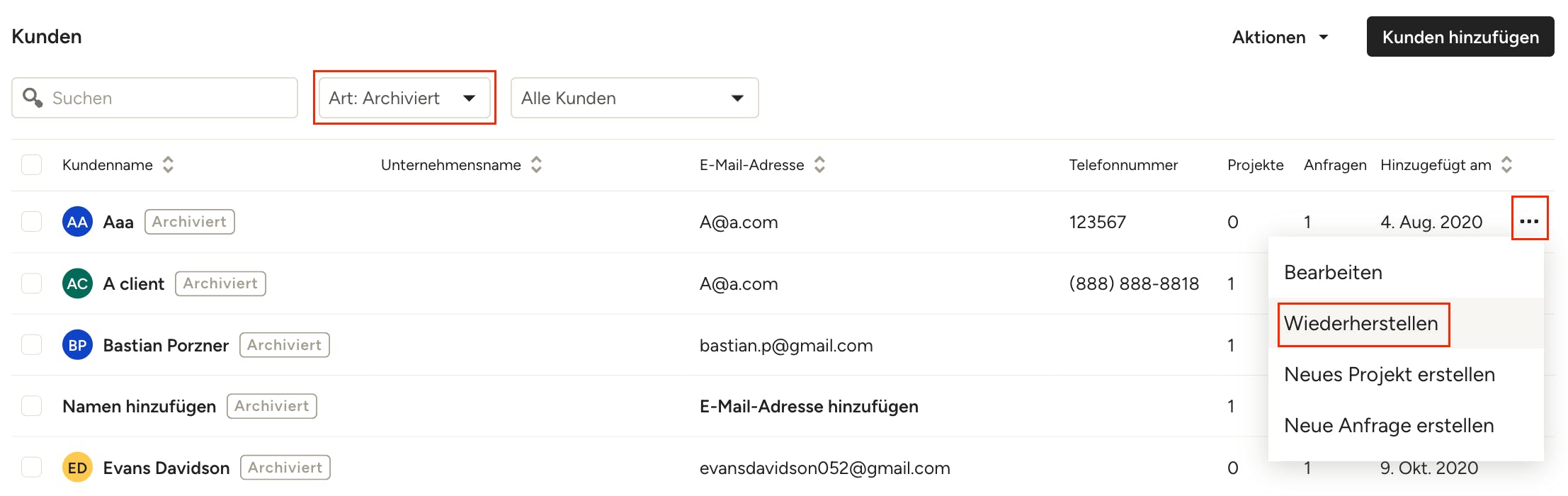Check the box for Bastian Porzner
Image resolution: width=1568 pixels, height=496 pixels.
[32, 345]
